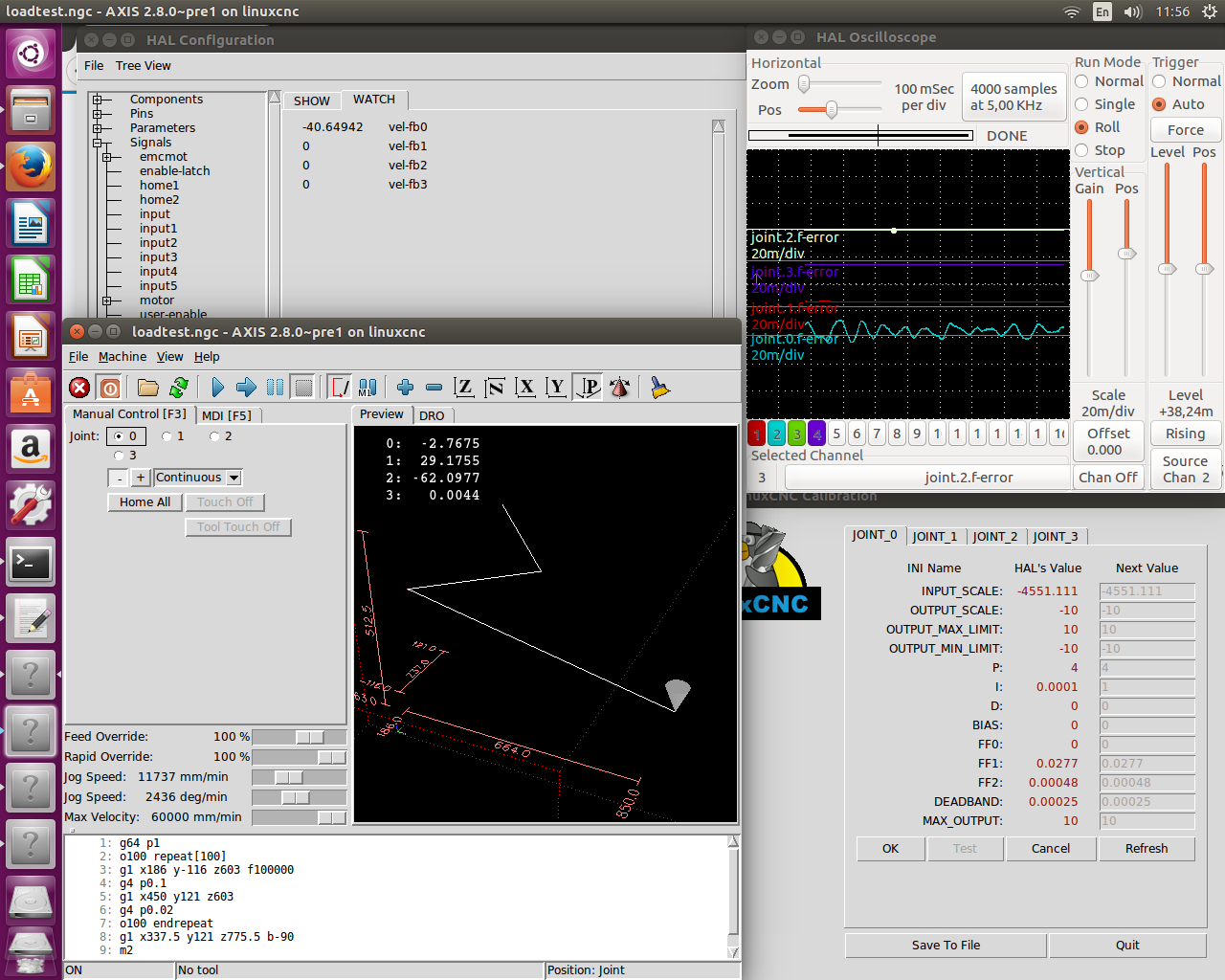Set preview to Z view

coord(464,387)
